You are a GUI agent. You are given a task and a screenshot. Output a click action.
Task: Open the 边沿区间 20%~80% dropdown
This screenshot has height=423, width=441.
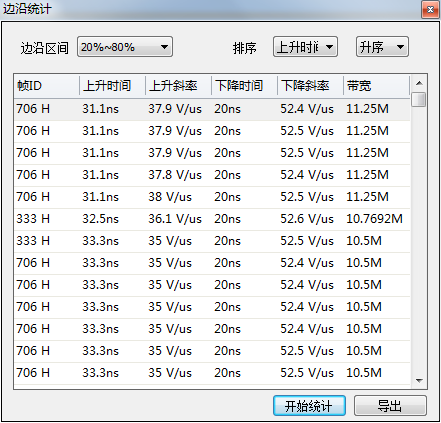tap(125, 47)
